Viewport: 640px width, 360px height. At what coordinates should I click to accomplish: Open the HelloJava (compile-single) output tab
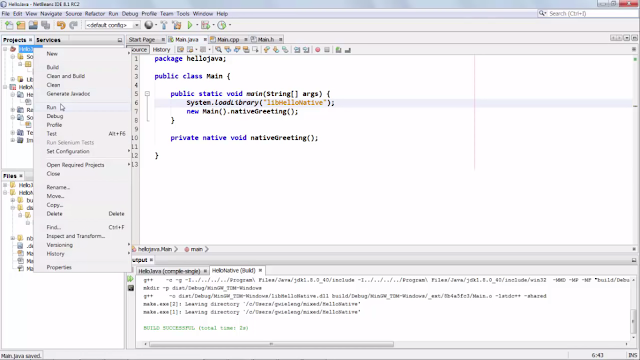pyautogui.click(x=169, y=271)
